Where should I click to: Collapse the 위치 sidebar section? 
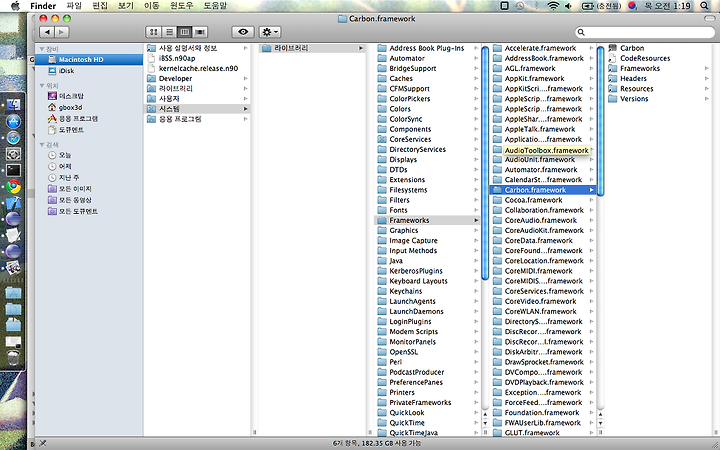pyautogui.click(x=42, y=86)
